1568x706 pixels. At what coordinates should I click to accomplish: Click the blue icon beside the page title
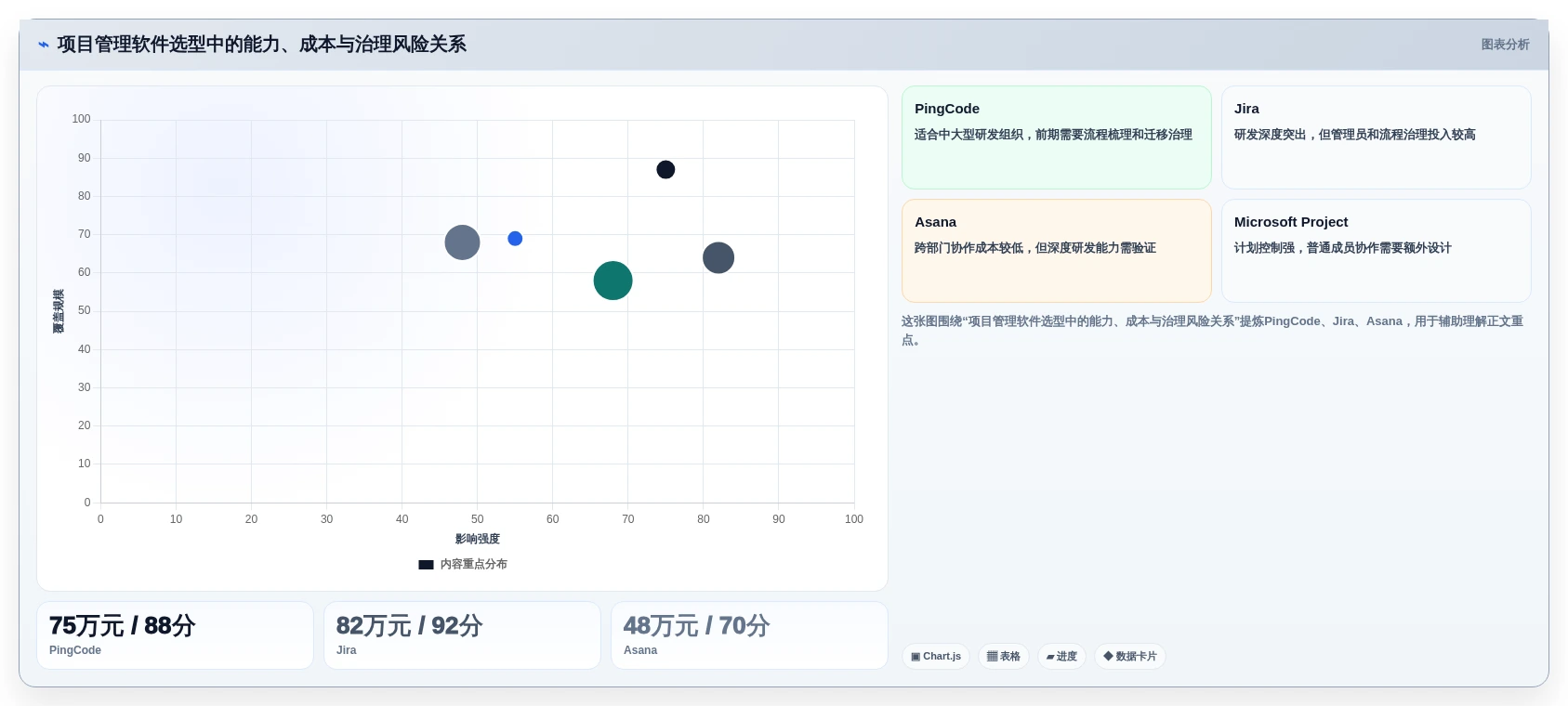click(43, 45)
